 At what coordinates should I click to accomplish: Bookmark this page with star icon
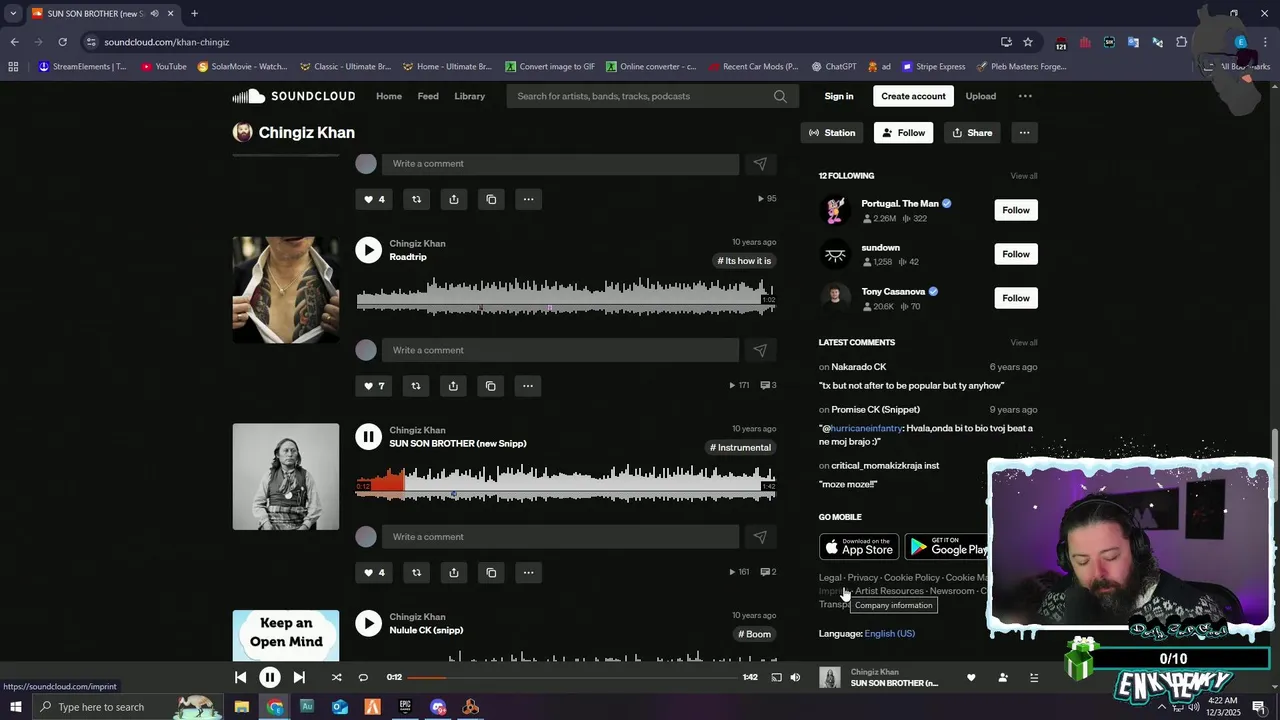click(1027, 42)
